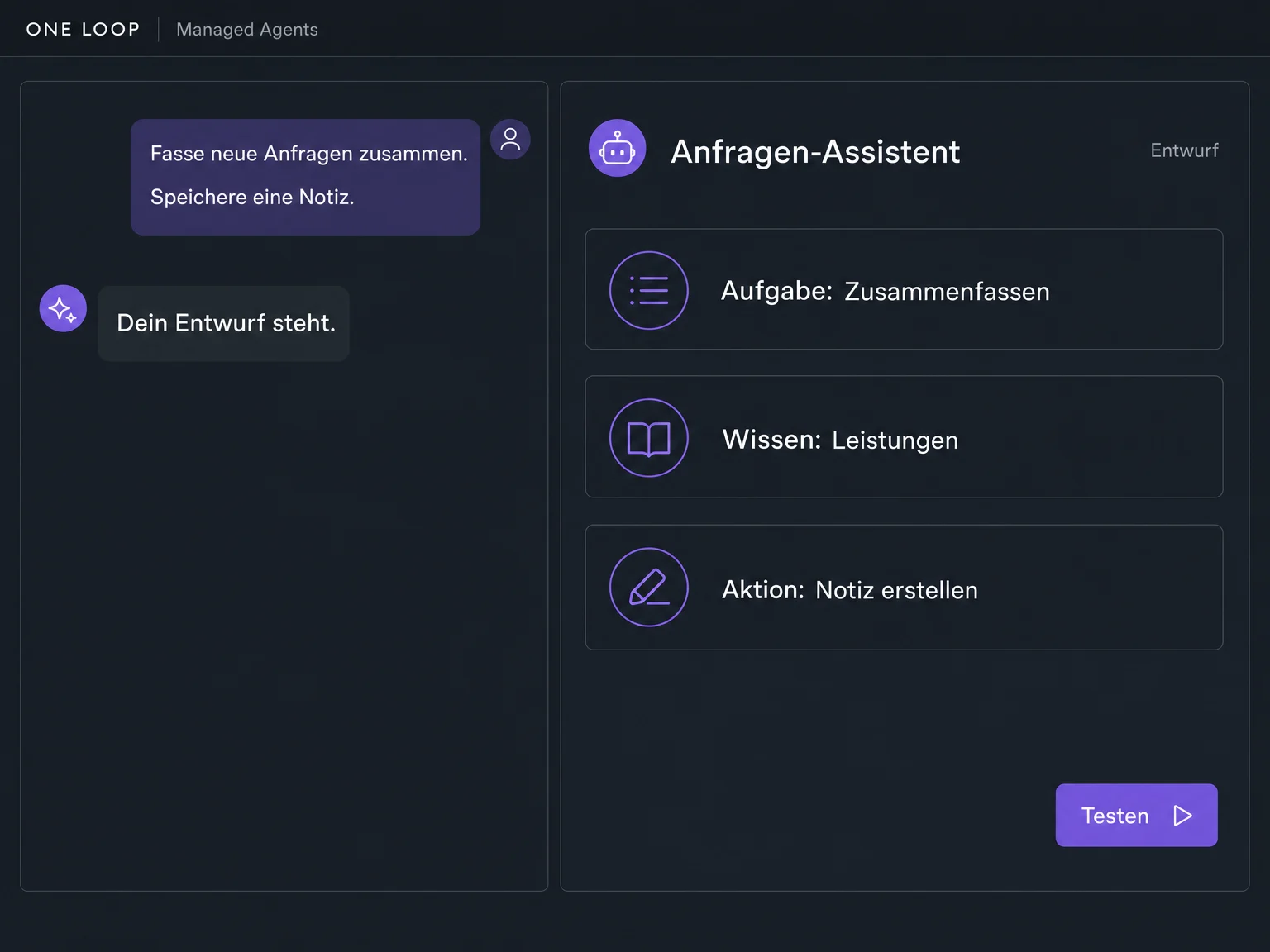Viewport: 1270px width, 952px height.
Task: Click the list icon on the Aufgabe card
Action: click(x=649, y=290)
